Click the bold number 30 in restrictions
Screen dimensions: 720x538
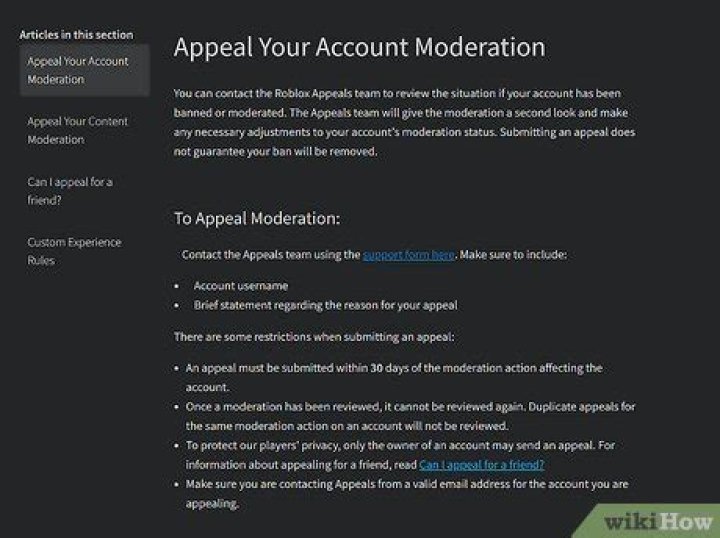pos(376,368)
